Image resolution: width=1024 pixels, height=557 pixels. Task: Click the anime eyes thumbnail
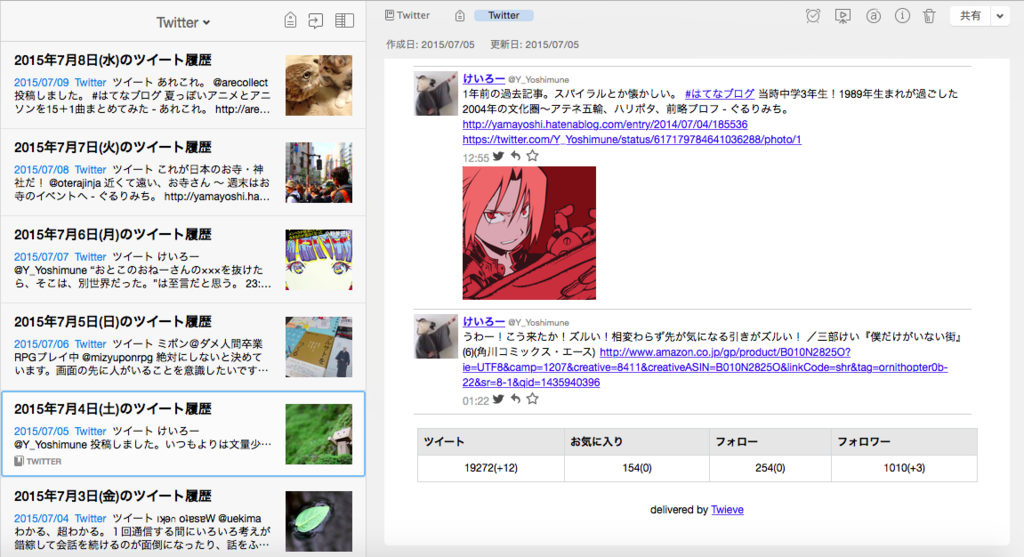tap(319, 259)
